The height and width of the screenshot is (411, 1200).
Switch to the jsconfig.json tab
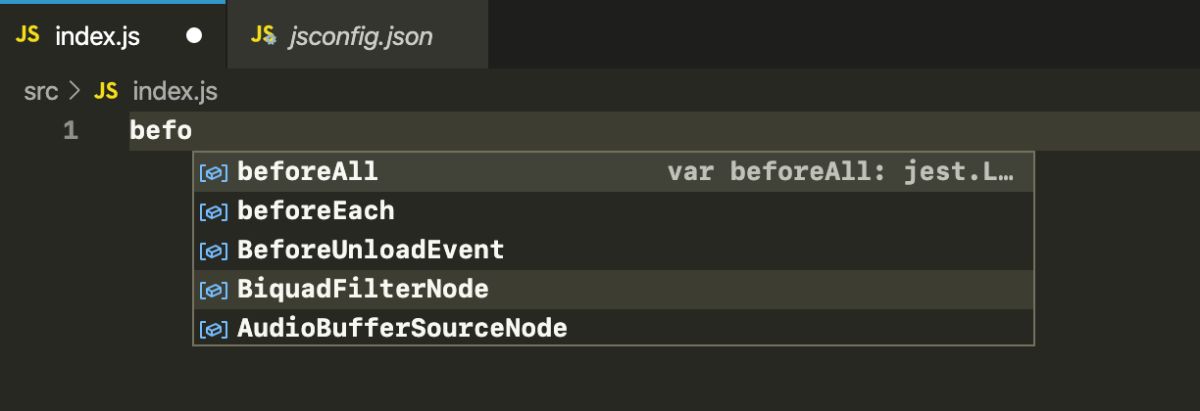point(360,37)
